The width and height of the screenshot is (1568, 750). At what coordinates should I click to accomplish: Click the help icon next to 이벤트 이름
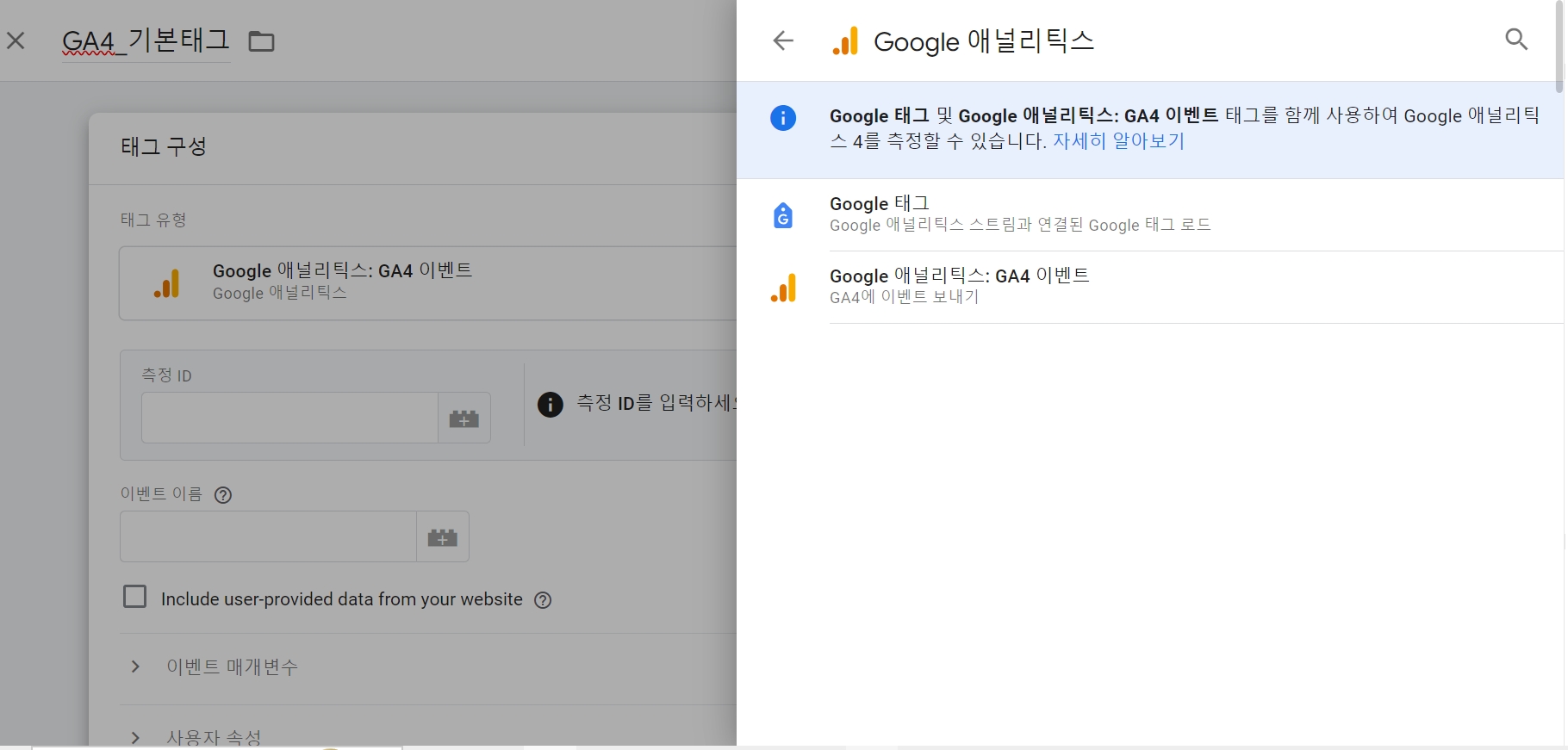[223, 495]
